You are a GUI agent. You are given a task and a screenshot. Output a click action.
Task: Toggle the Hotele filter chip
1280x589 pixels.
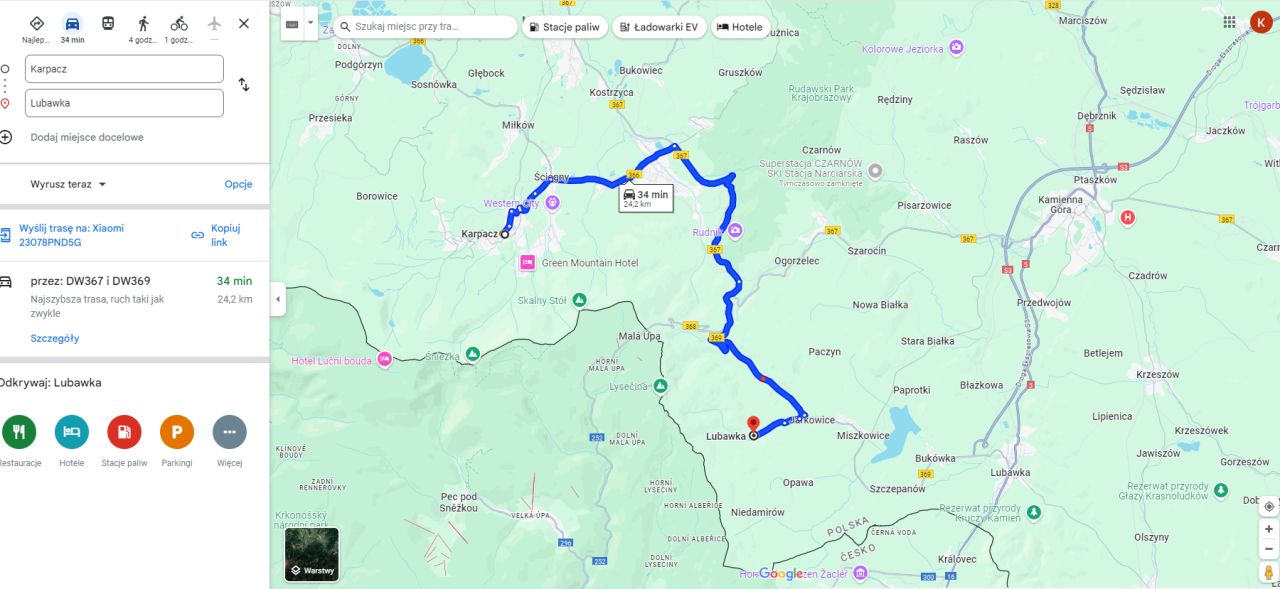point(740,27)
